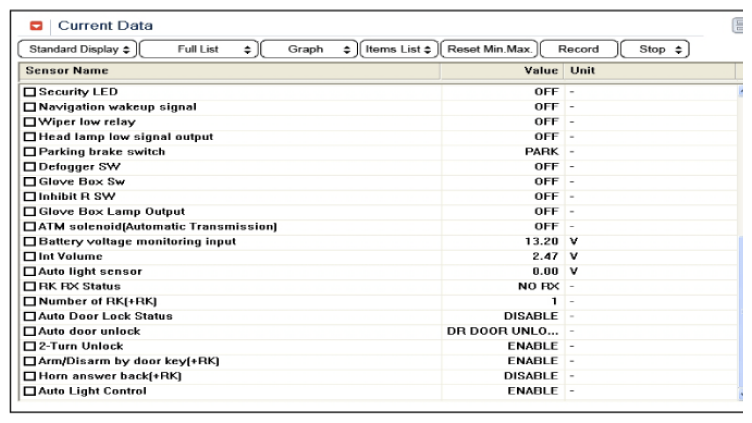
Task: Select the Security LED row label
Action: coord(78,92)
